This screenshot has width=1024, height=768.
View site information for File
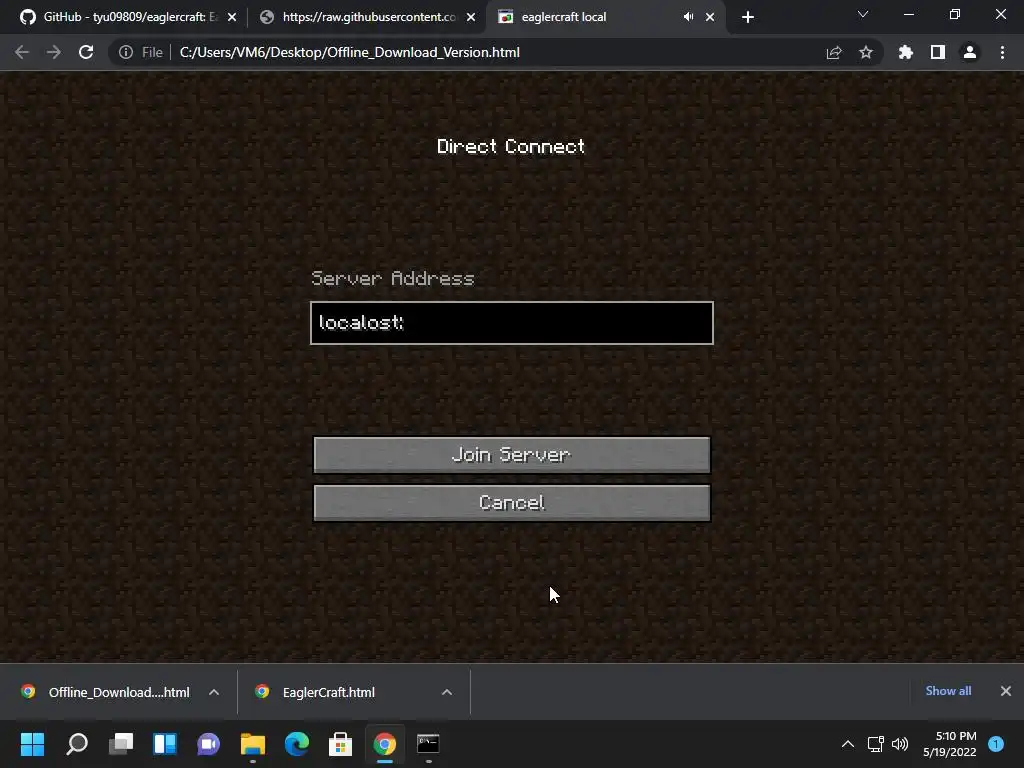[x=141, y=52]
